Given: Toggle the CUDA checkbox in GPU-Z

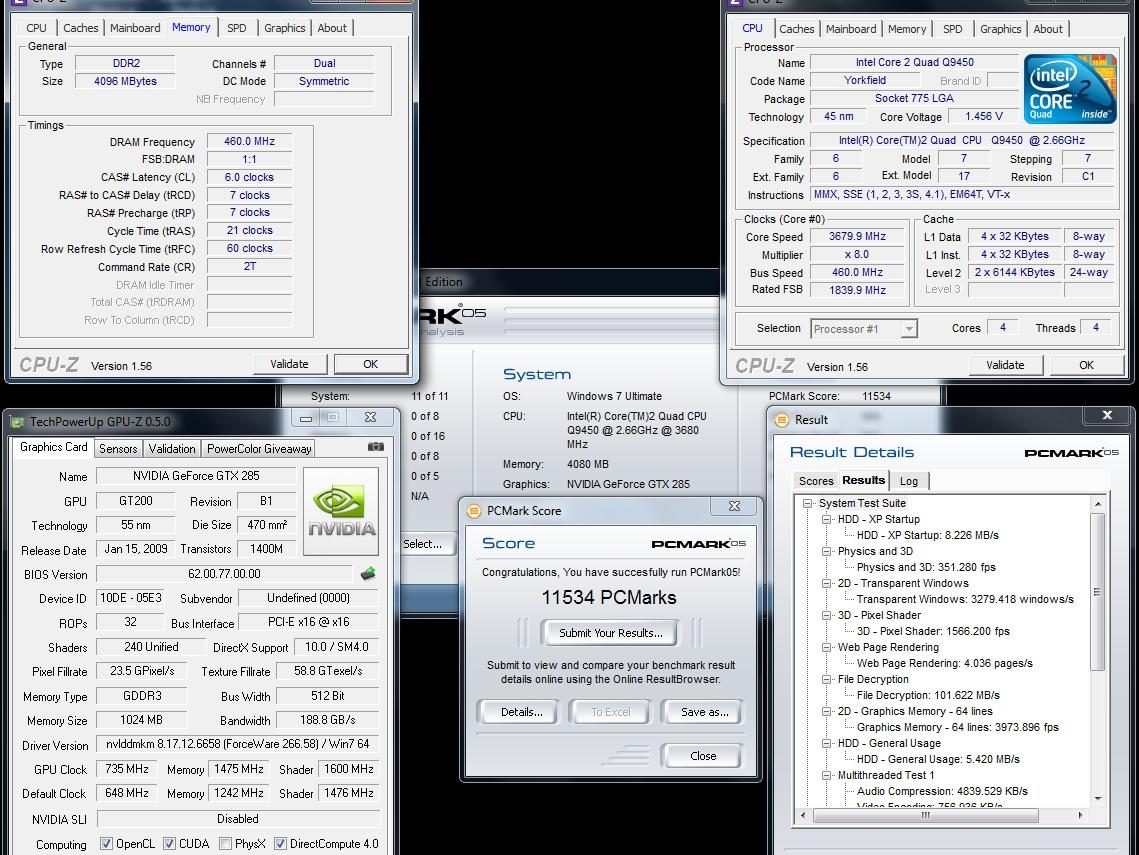Looking at the screenshot, I should point(169,843).
